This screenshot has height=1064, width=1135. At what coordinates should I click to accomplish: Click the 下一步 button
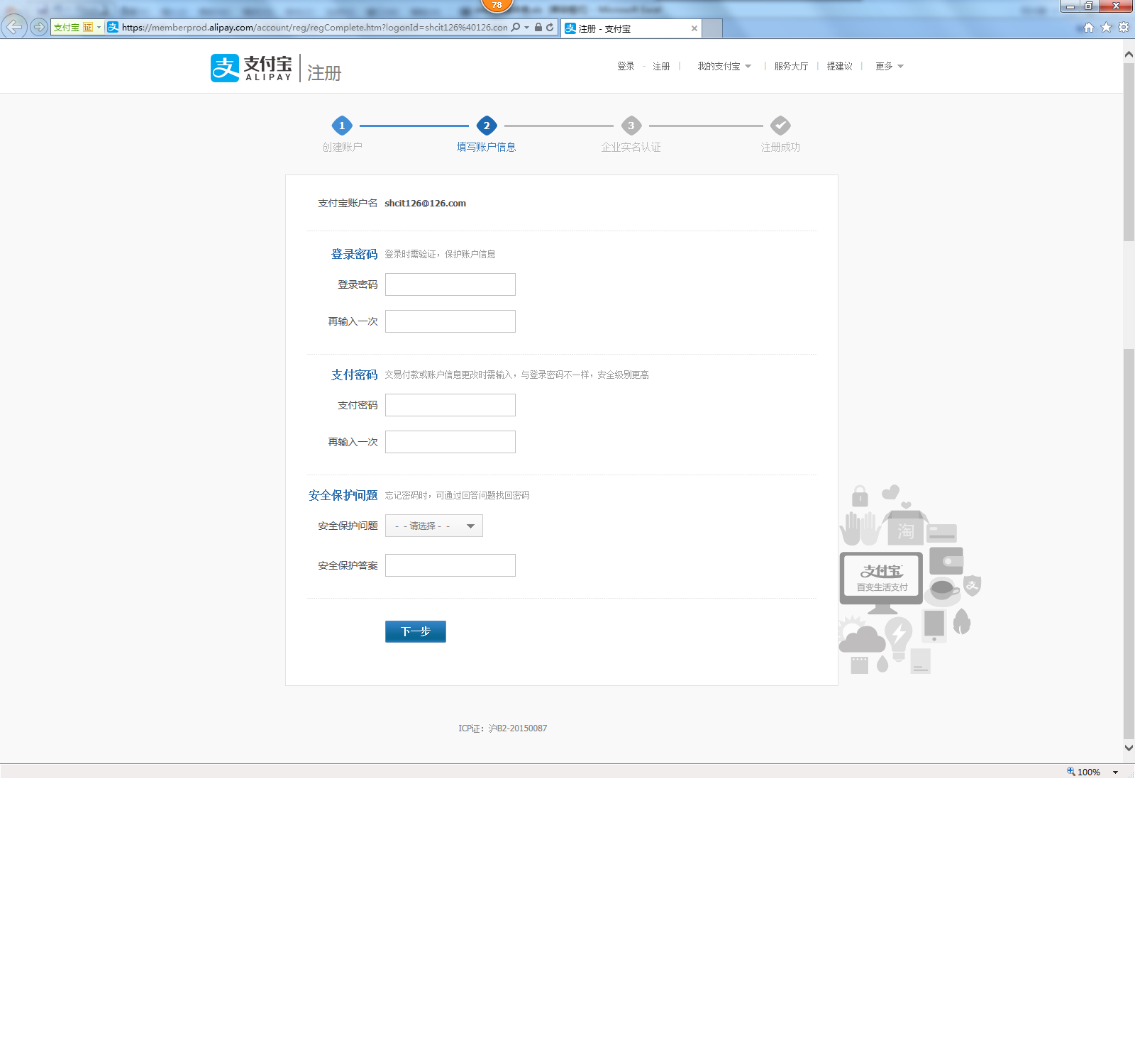(x=416, y=631)
